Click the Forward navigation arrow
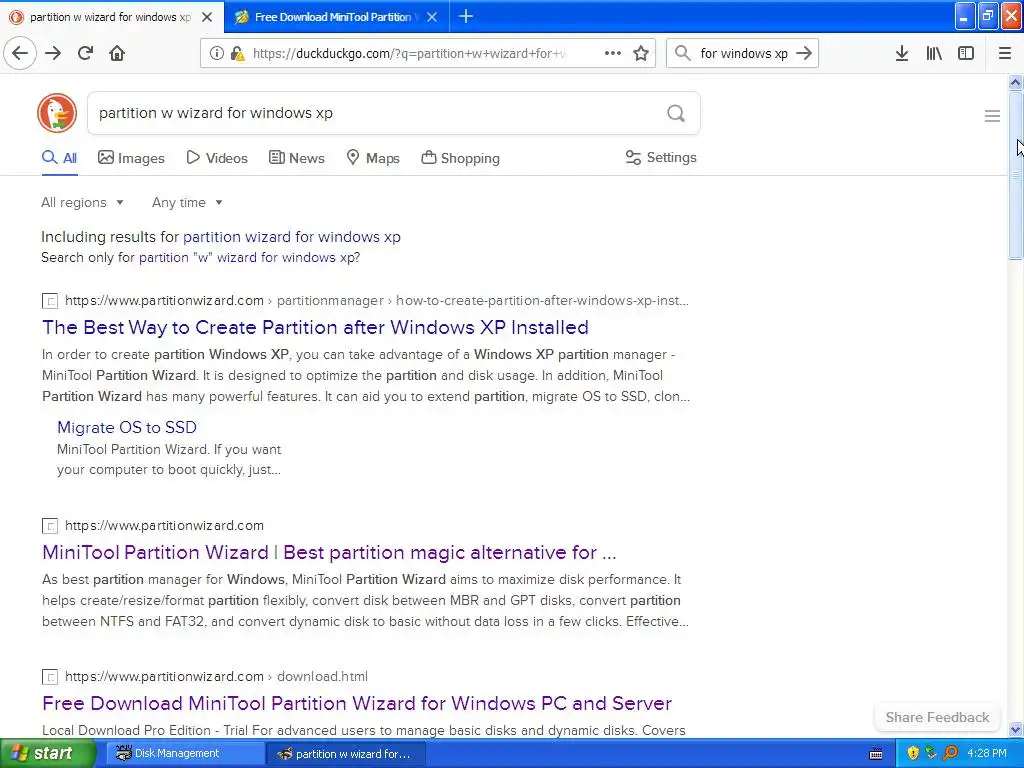Screen dimensions: 1024x768 53,53
